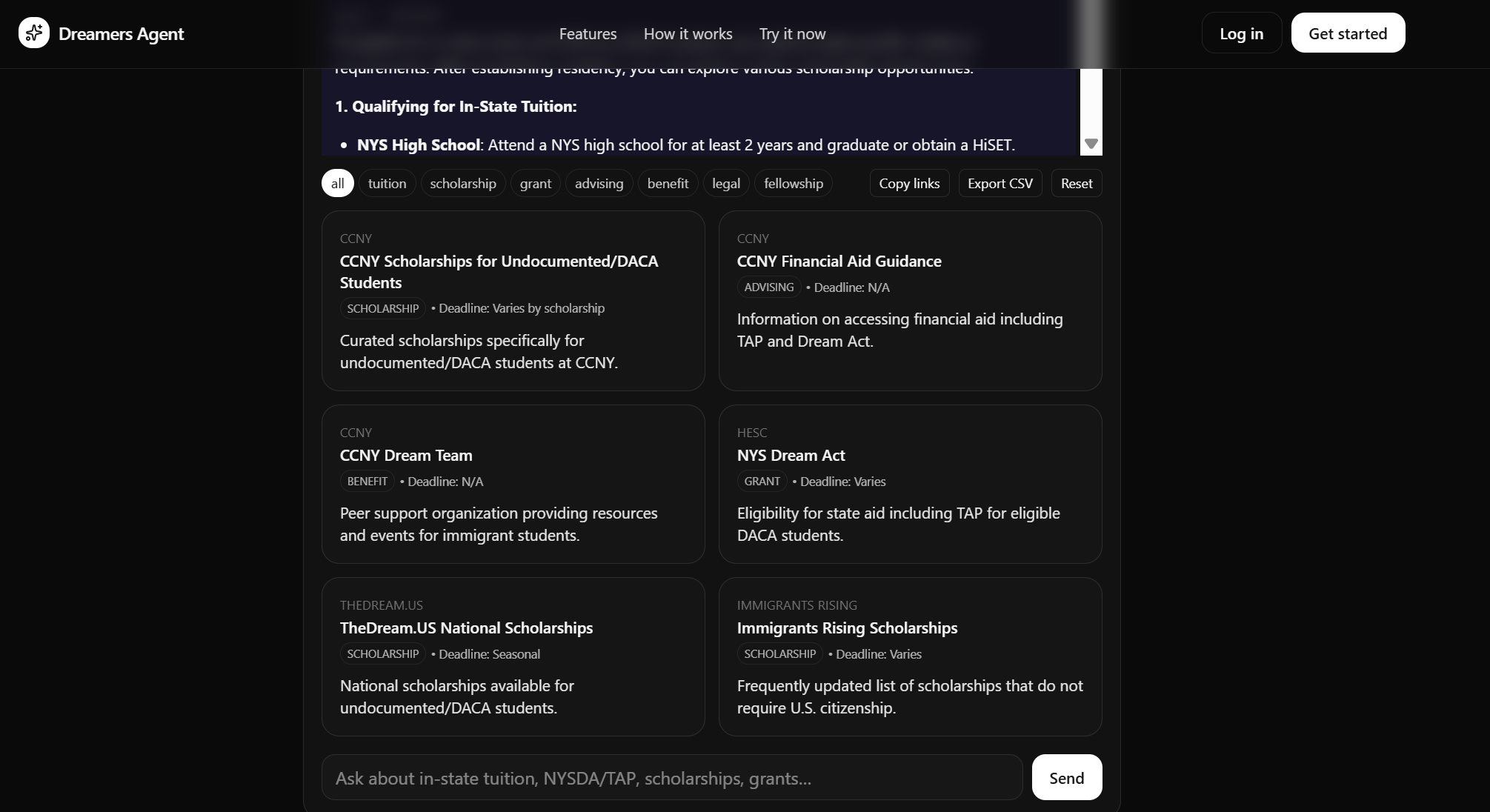
Task: Click the scrollbar down arrow in chat response
Action: [1091, 144]
